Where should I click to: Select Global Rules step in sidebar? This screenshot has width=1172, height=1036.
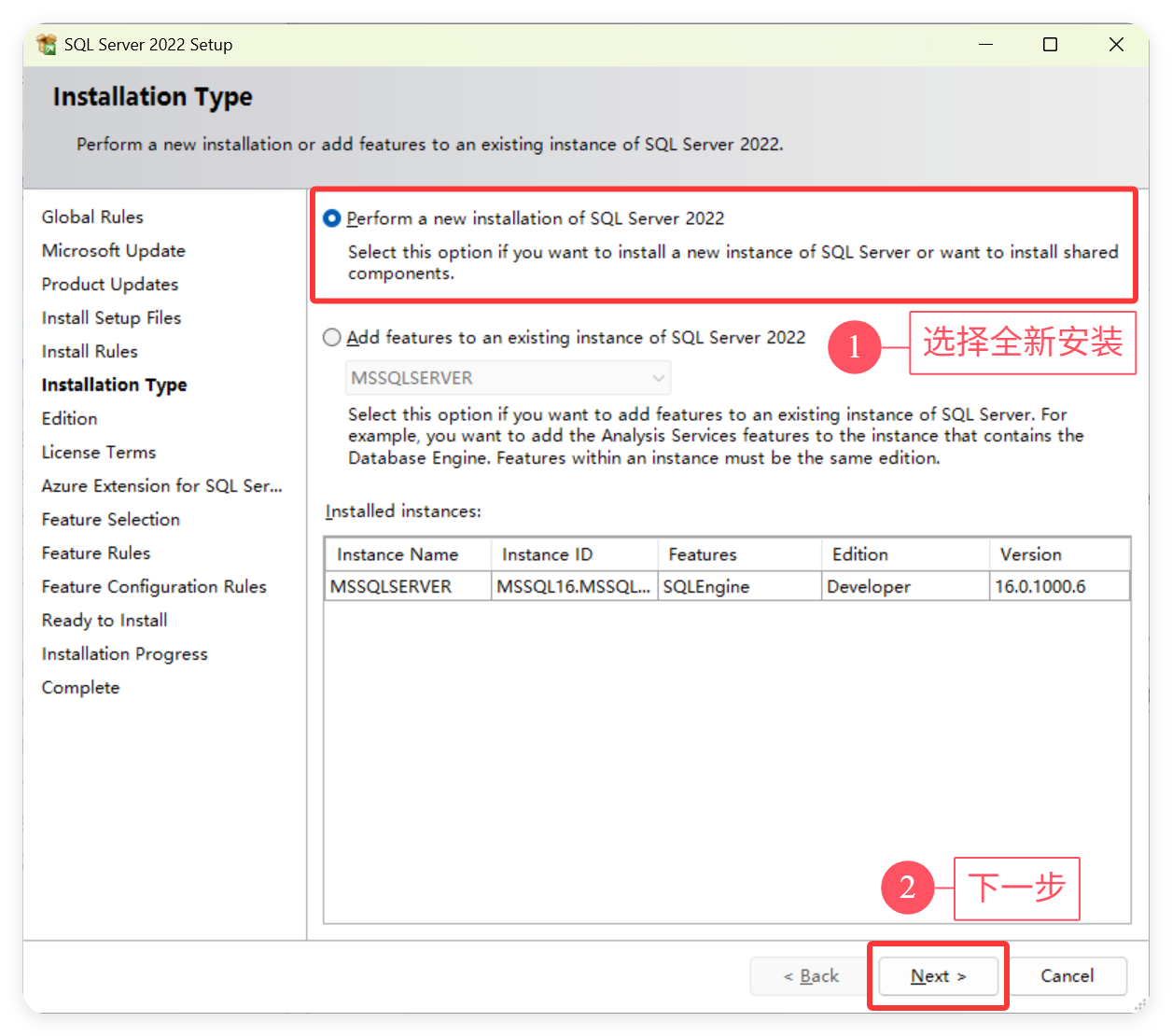click(x=92, y=217)
